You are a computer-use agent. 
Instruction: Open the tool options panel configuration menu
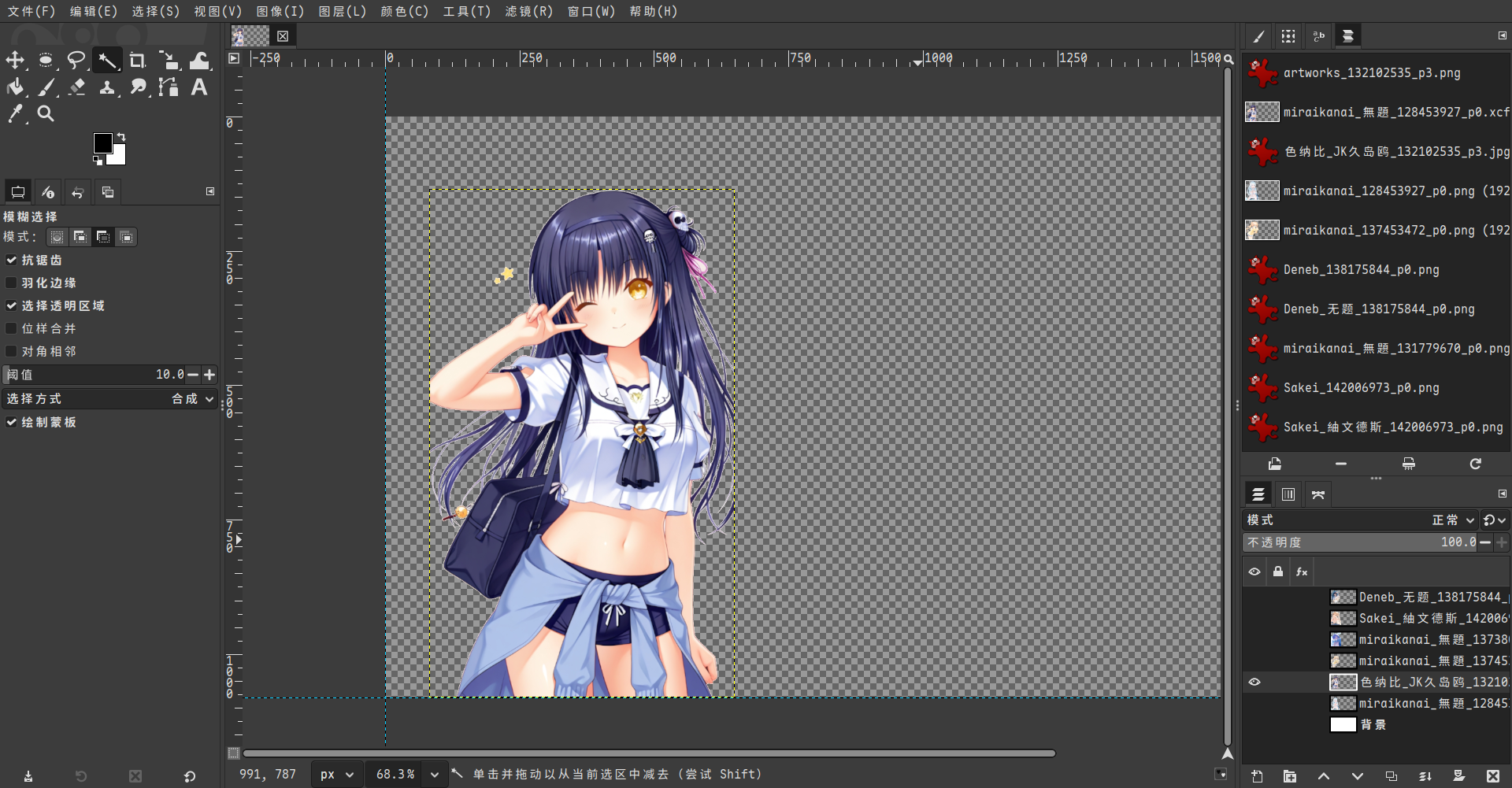tap(210, 191)
